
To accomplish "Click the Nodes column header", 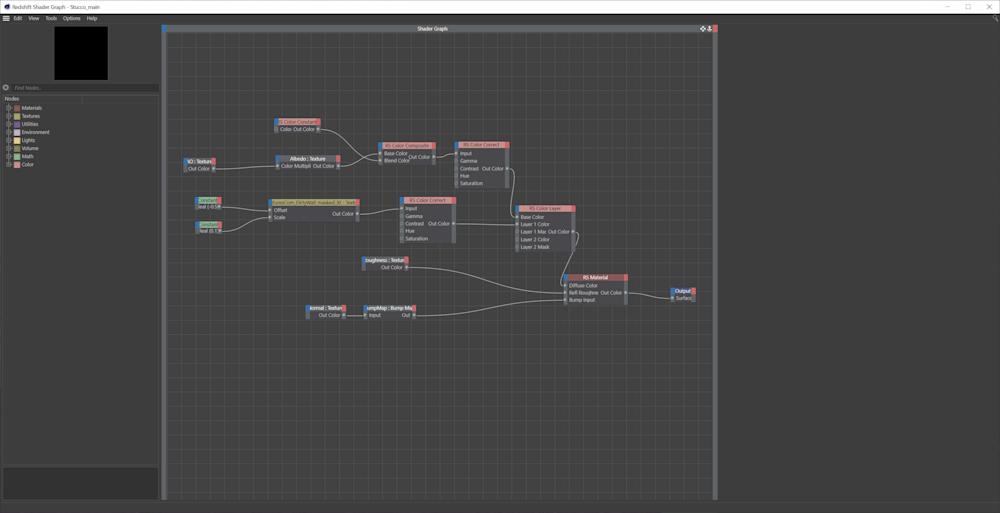I will pyautogui.click(x=42, y=99).
